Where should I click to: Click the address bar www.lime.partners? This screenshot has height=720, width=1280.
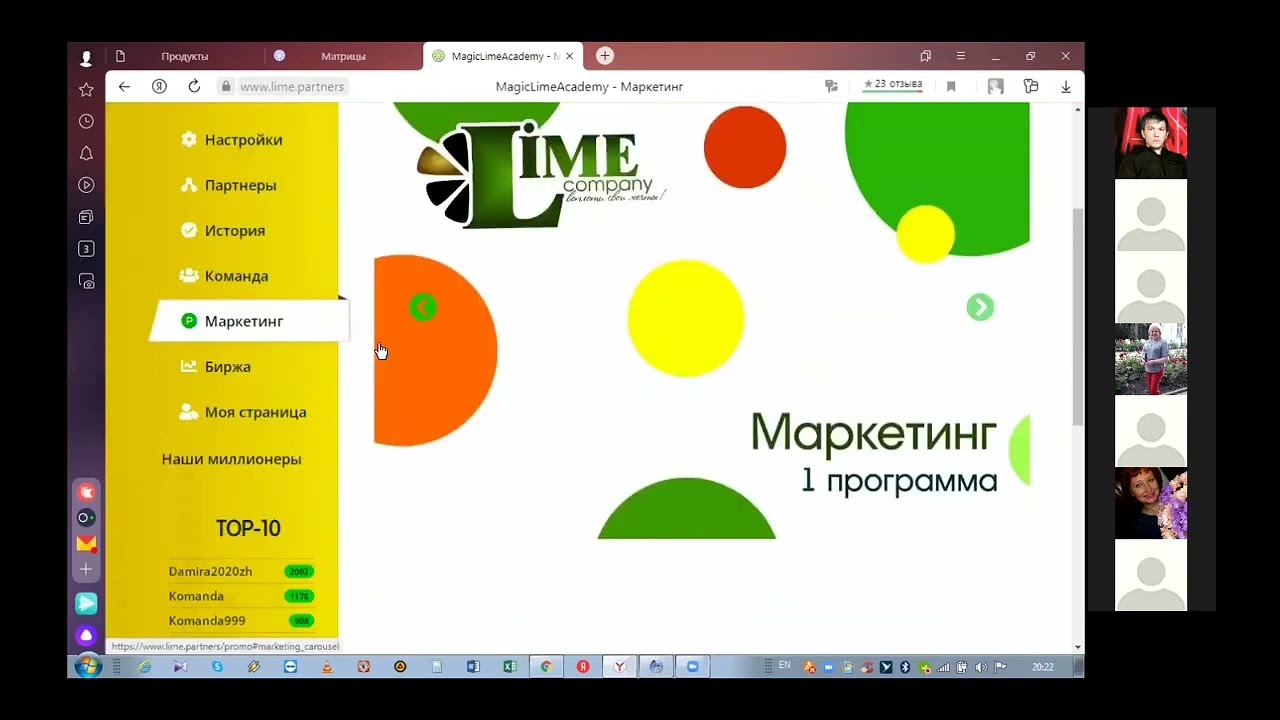[292, 87]
